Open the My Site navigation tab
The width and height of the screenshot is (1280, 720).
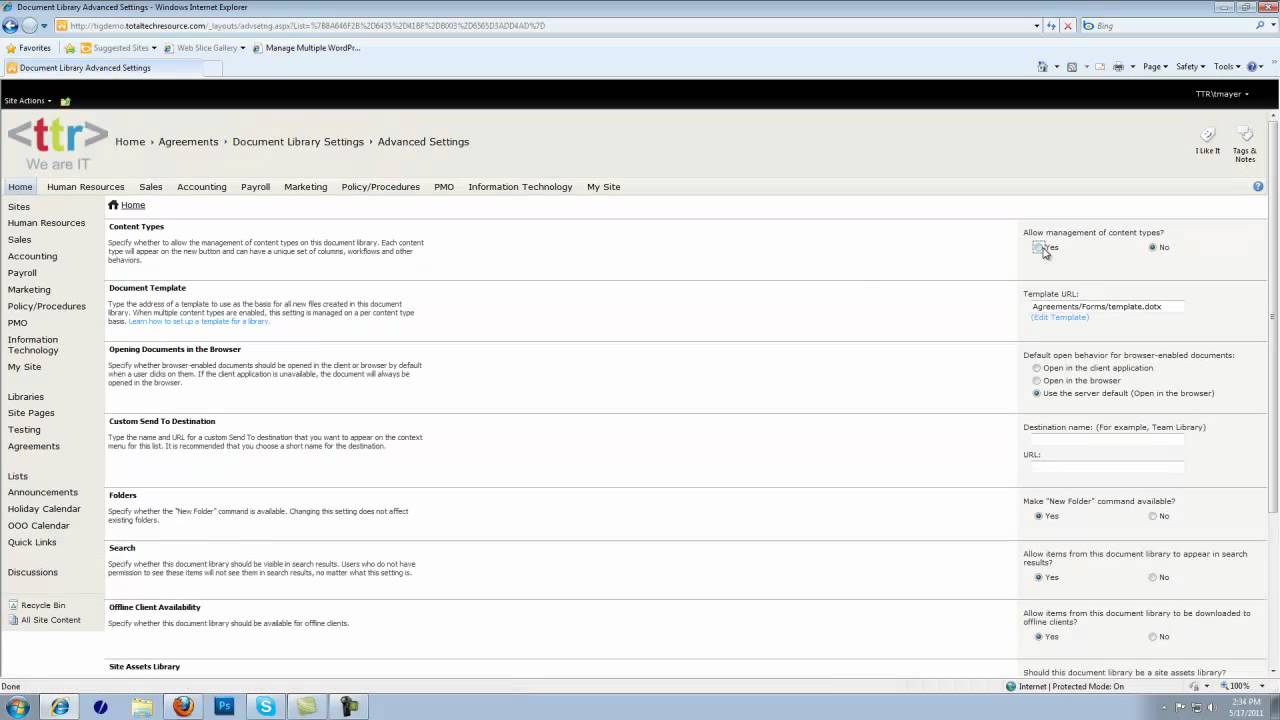point(604,187)
